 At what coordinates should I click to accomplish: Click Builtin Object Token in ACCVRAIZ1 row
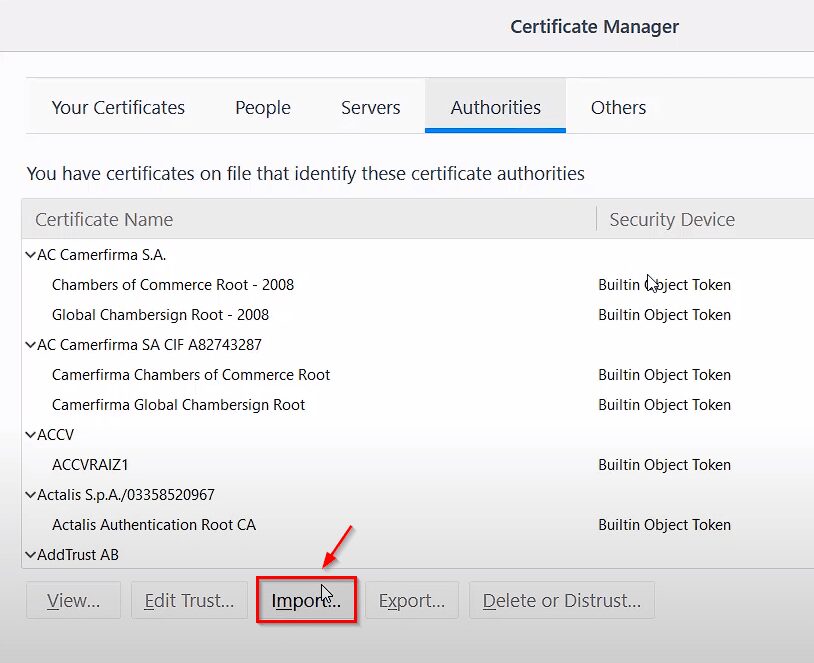(x=664, y=465)
